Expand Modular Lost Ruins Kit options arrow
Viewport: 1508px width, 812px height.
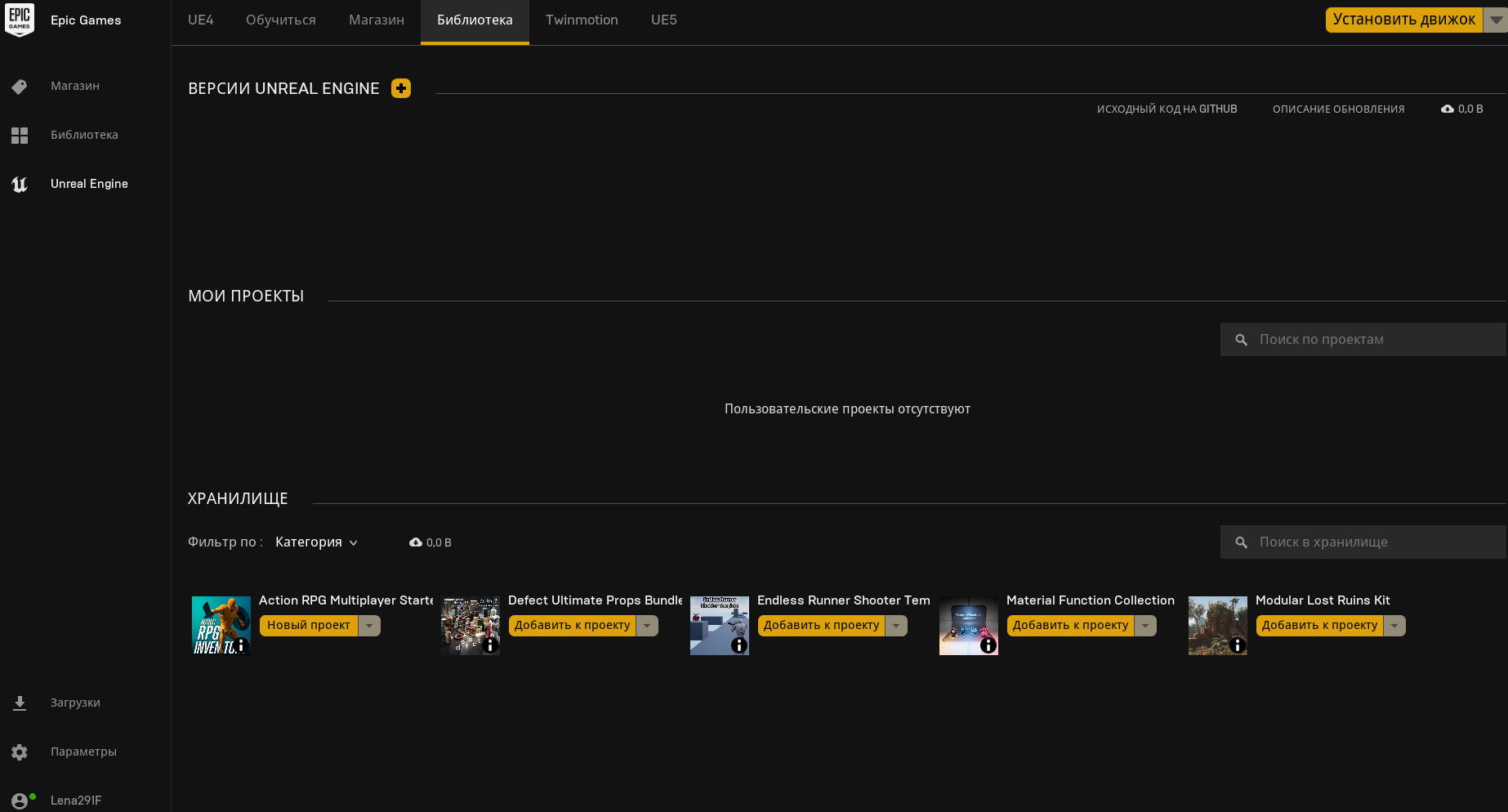tap(1394, 626)
